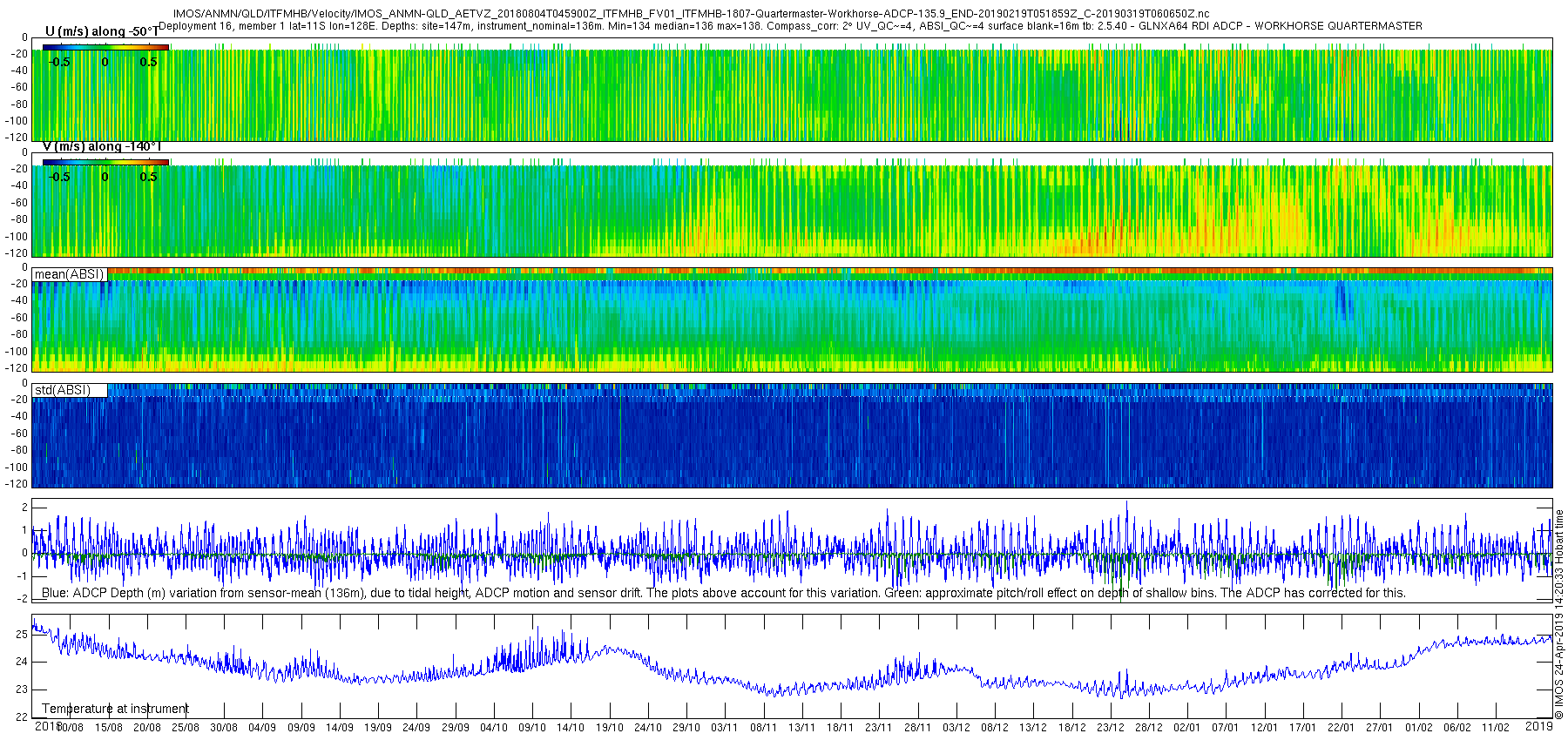Click the 'Deployment 16, member 1' subtitle line
The height and width of the screenshot is (740, 1568).
(790, 26)
